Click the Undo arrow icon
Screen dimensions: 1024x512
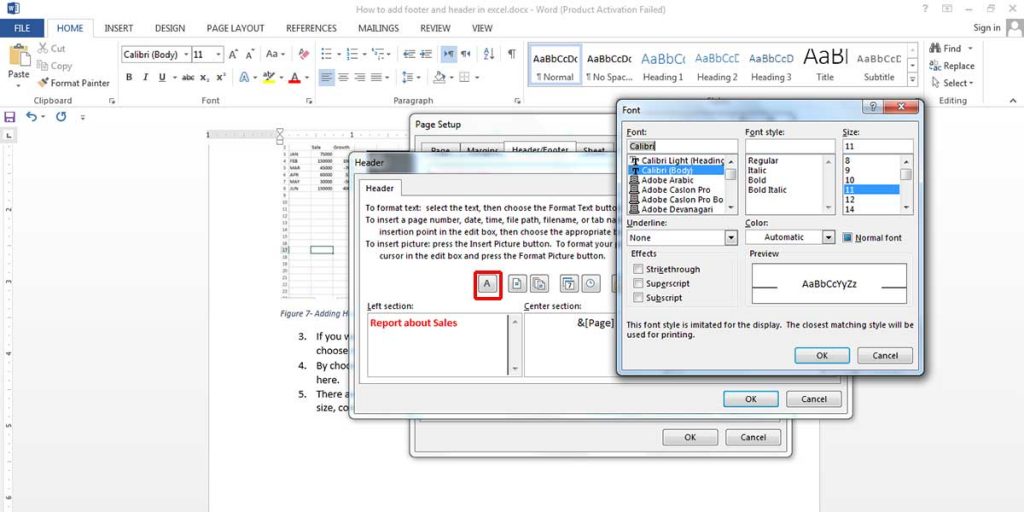pos(31,117)
